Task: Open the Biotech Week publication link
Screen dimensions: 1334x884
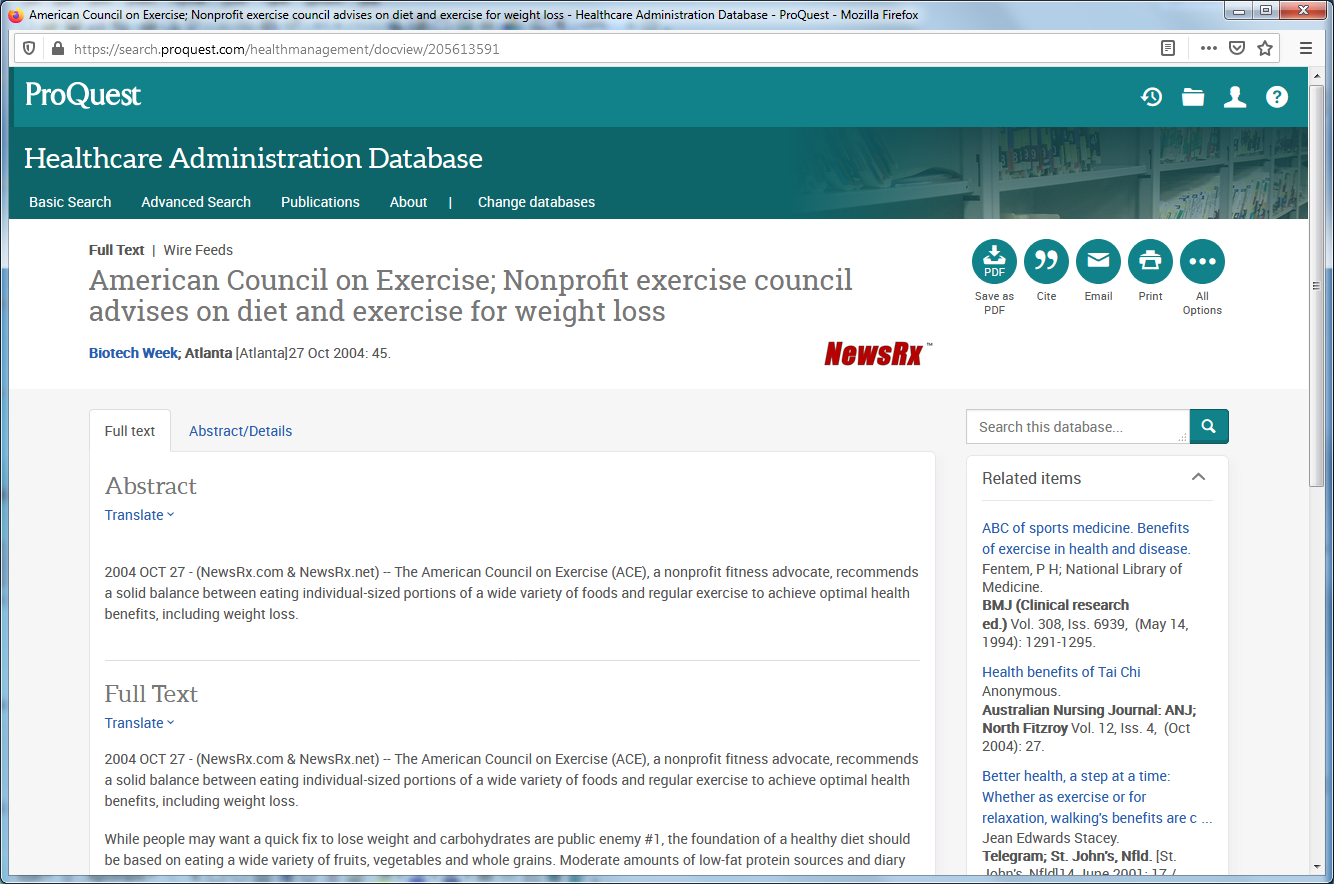Action: [133, 353]
